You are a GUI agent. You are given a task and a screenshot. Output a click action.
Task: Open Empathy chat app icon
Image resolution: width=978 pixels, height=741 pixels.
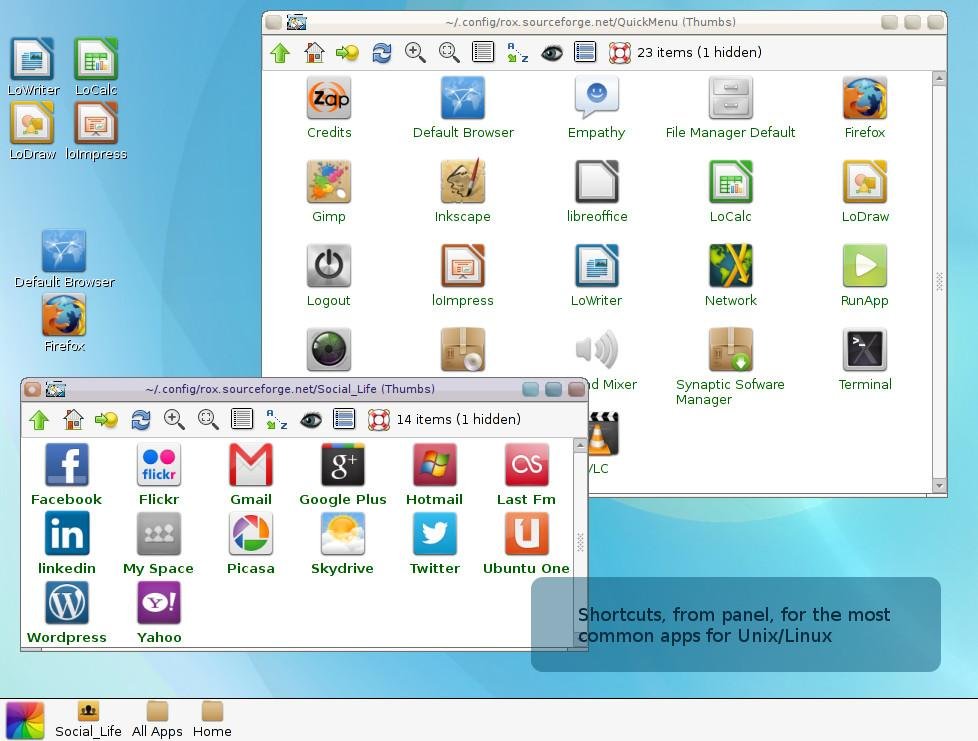pyautogui.click(x=597, y=98)
